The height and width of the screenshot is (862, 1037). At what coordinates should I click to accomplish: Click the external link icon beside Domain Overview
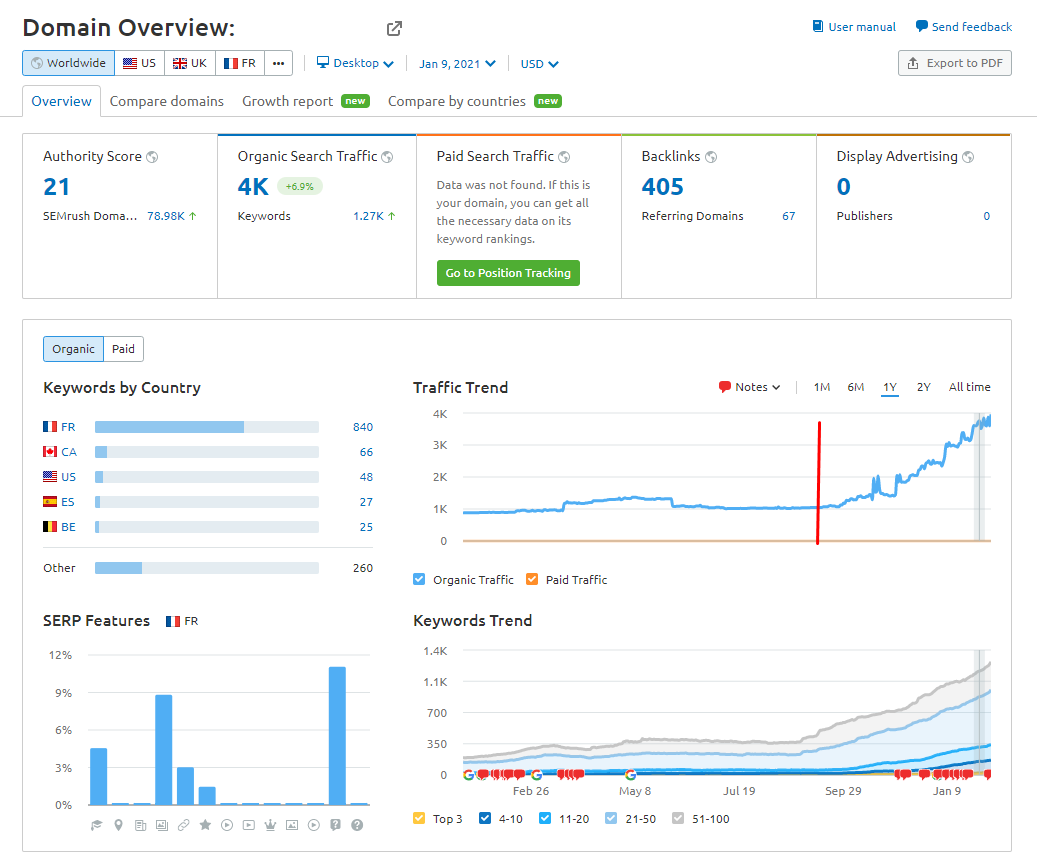(x=394, y=29)
